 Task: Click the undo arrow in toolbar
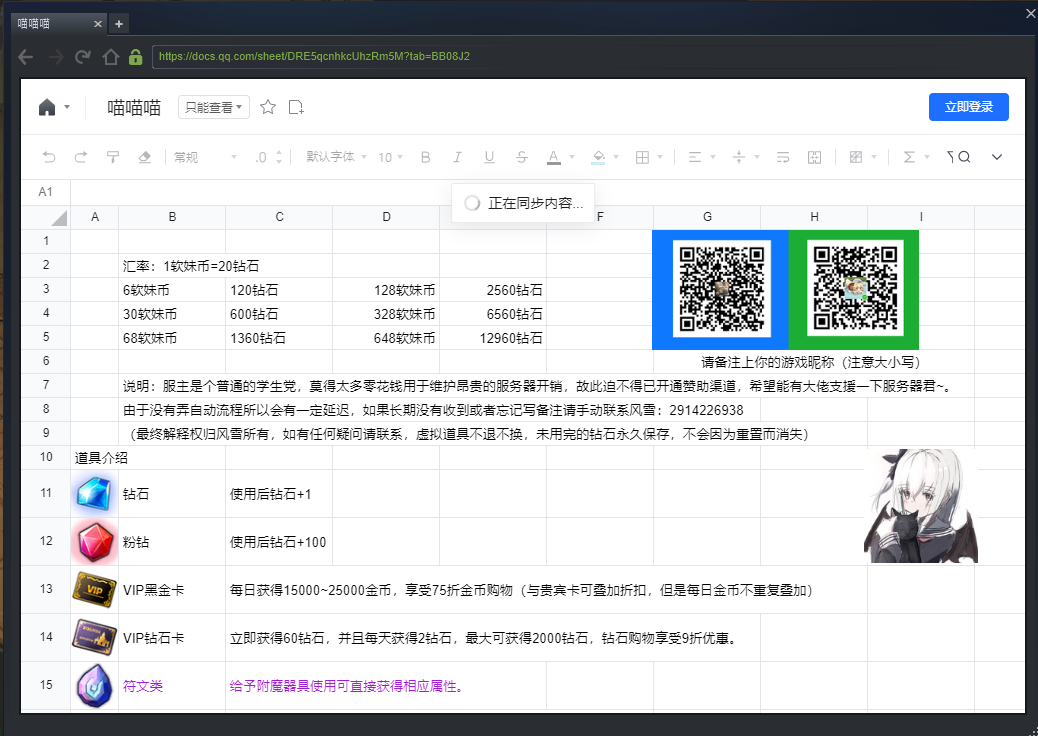(x=49, y=157)
